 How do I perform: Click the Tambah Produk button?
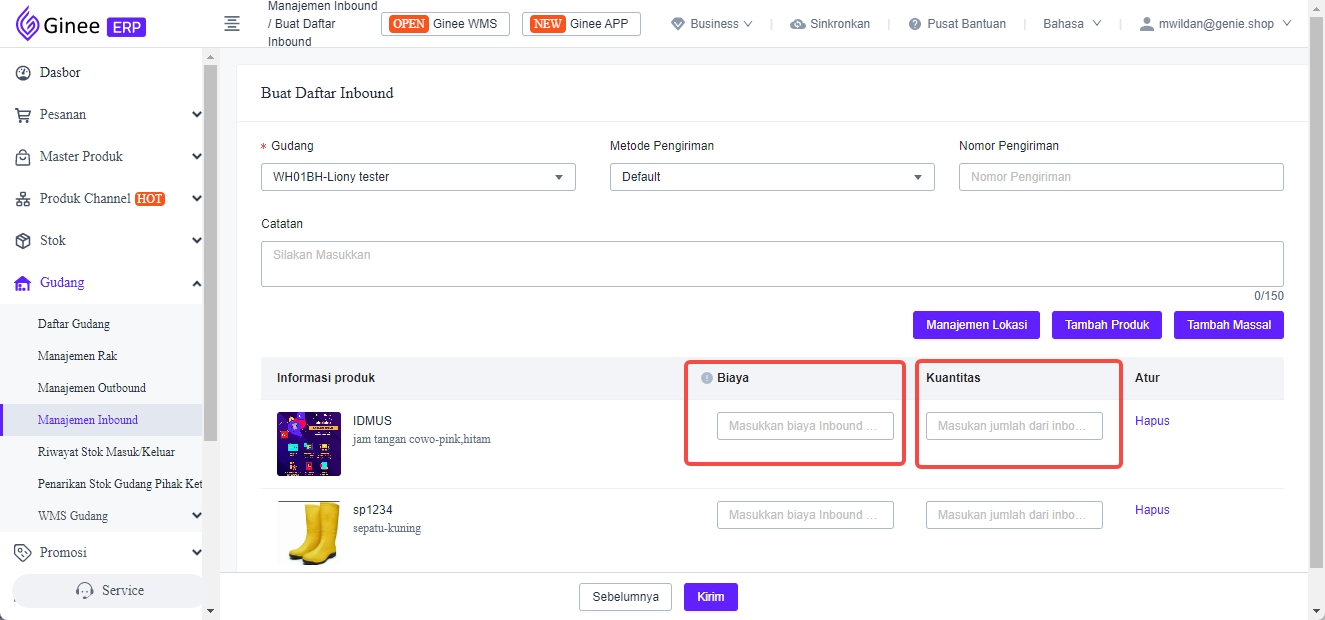click(1107, 325)
